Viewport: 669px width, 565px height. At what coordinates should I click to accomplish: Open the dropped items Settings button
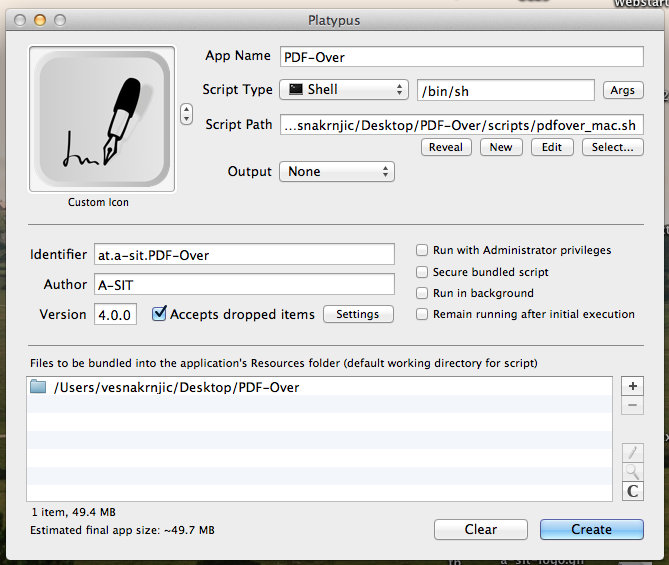coord(358,314)
